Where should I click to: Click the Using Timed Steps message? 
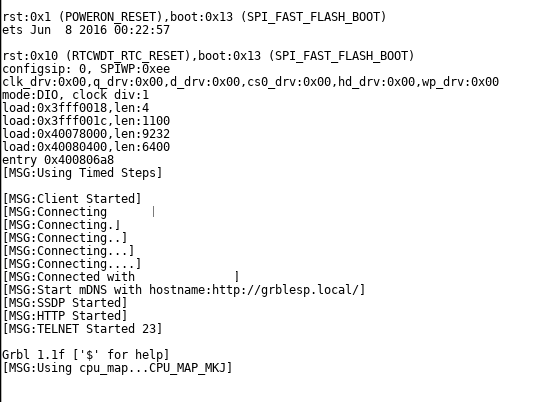click(x=82, y=173)
